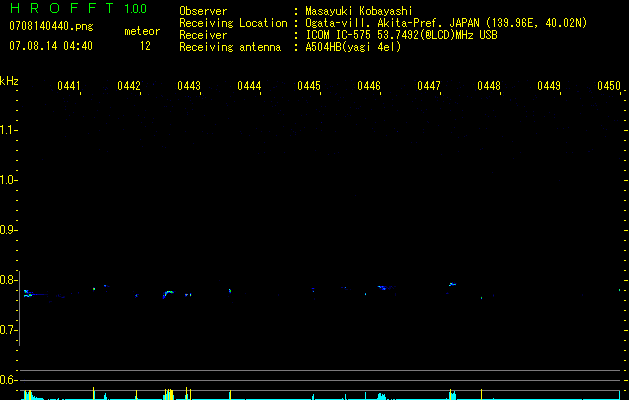Click the 0441 time marker

click(x=69, y=86)
